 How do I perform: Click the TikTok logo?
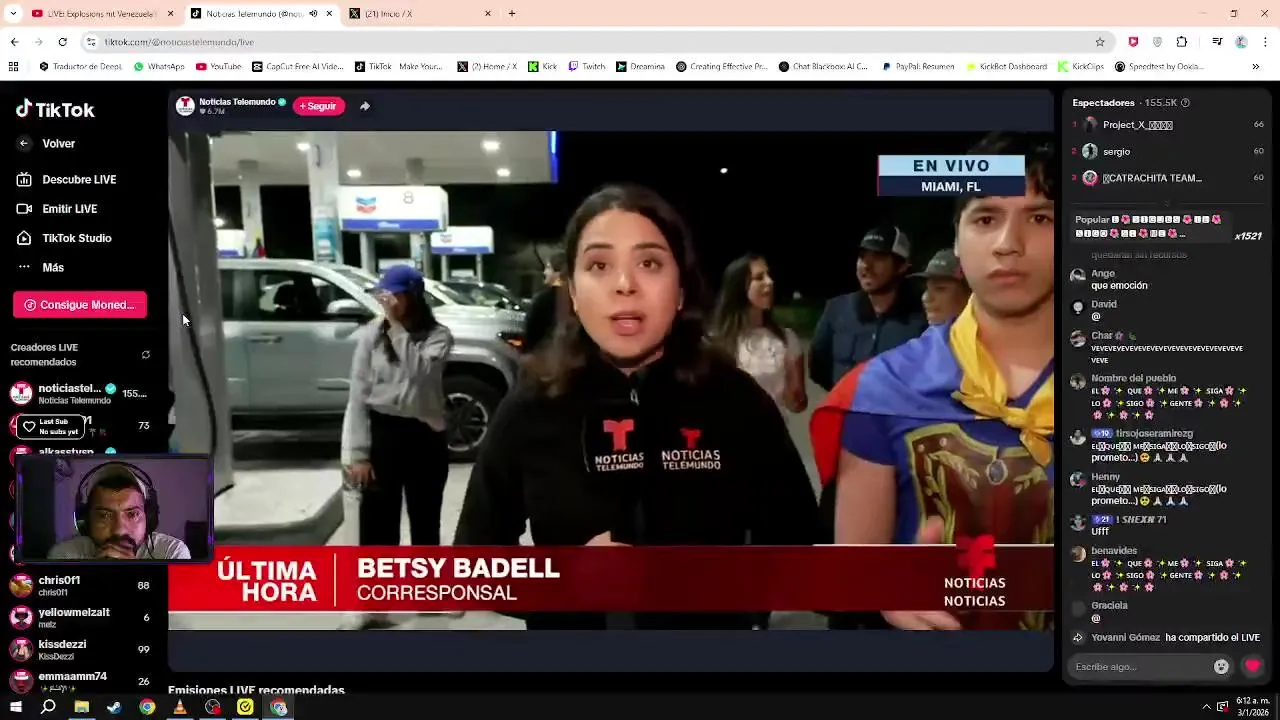pos(55,109)
